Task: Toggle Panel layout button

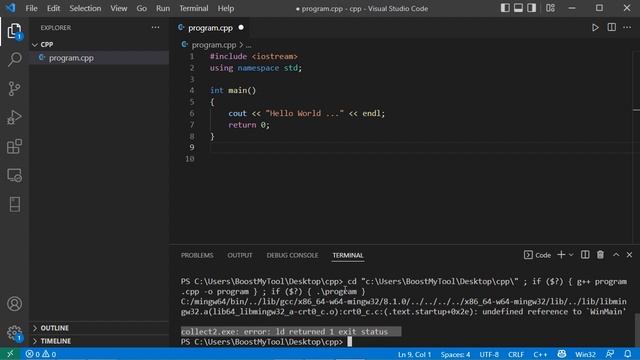Action: click(x=518, y=8)
